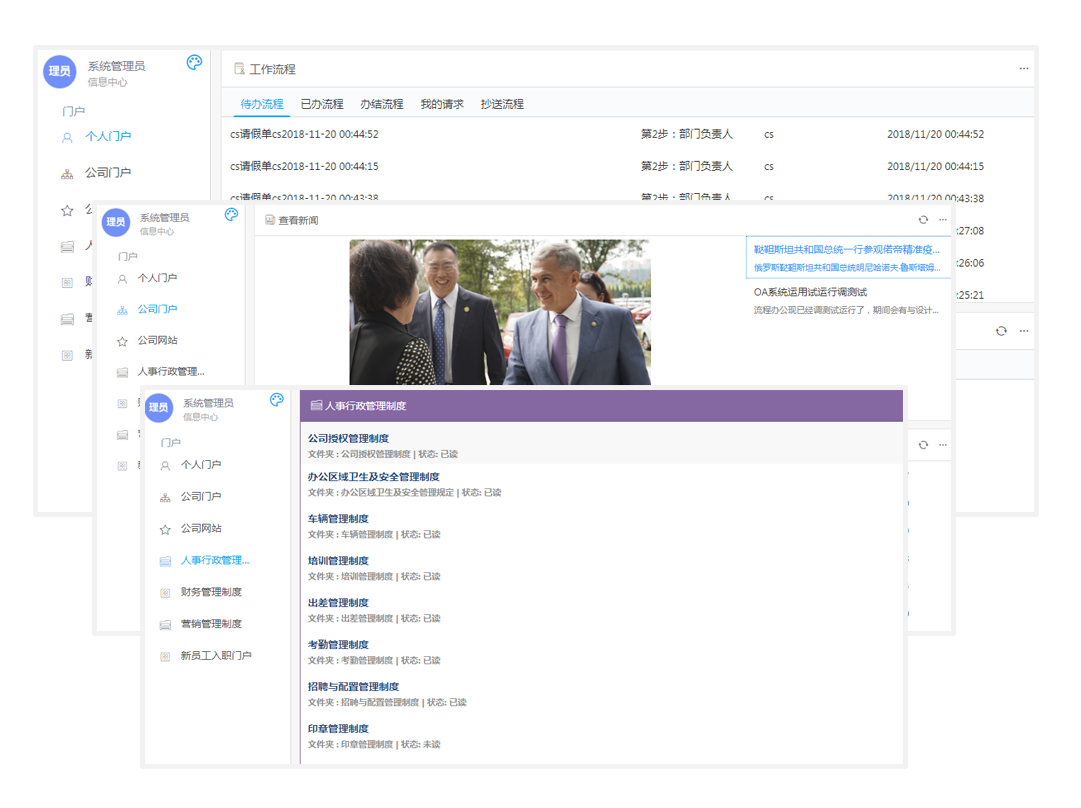This screenshot has width=1081, height=808.
Task: Click the refresh icon of the 查看新闻 panel
Action: pyautogui.click(x=923, y=220)
